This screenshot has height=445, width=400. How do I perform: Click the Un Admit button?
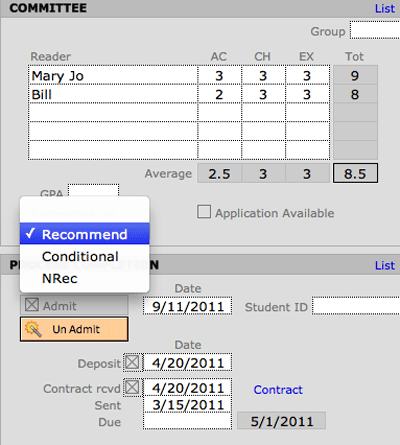click(x=74, y=329)
